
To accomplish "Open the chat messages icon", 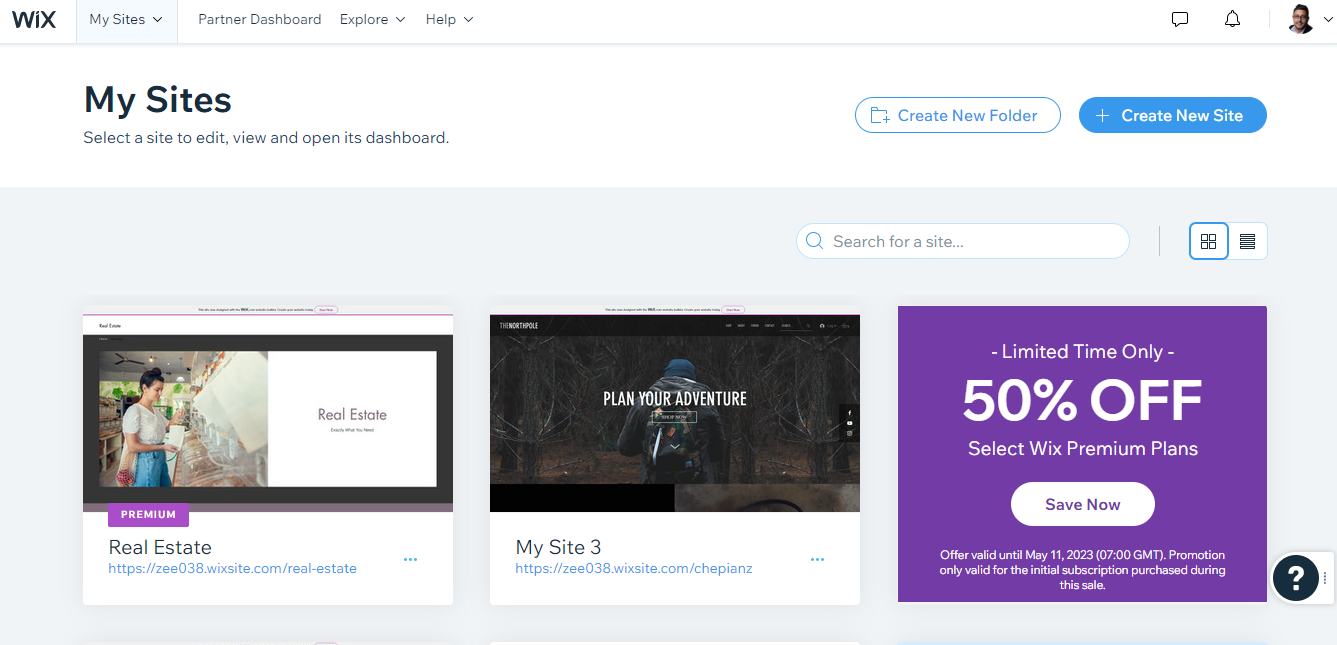I will pyautogui.click(x=1180, y=20).
